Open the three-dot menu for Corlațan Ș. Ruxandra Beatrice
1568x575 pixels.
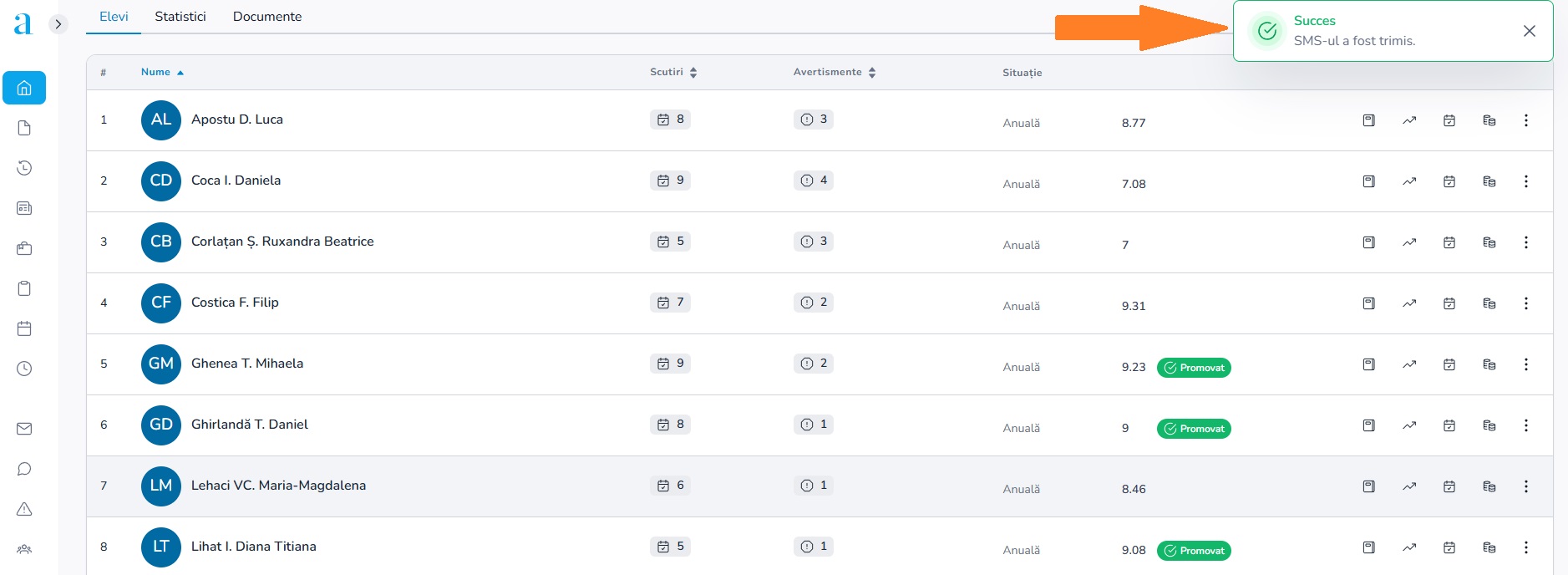pyautogui.click(x=1525, y=242)
